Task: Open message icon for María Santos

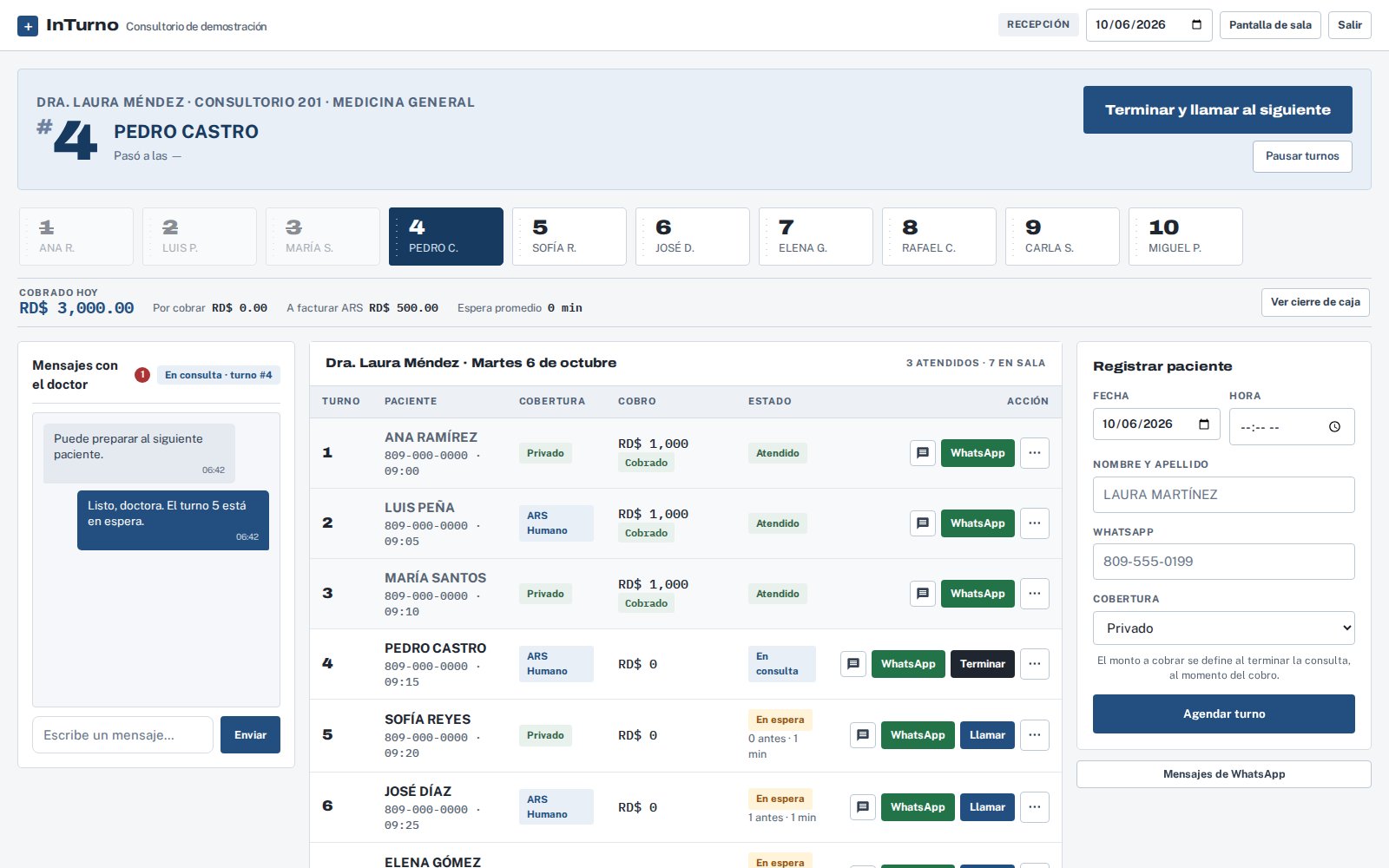Action: click(x=923, y=593)
